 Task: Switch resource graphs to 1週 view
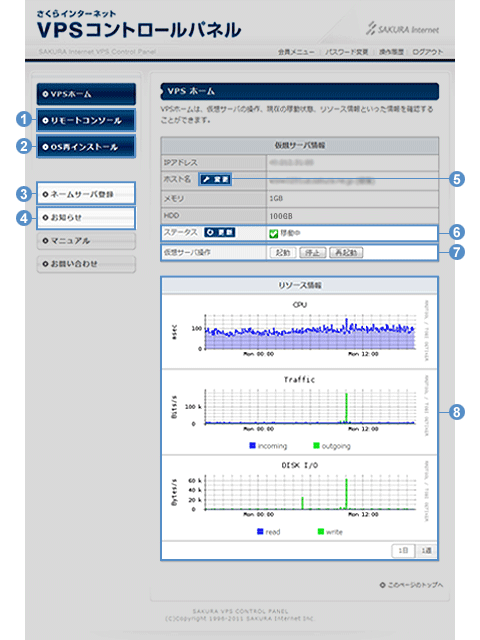coord(426,551)
